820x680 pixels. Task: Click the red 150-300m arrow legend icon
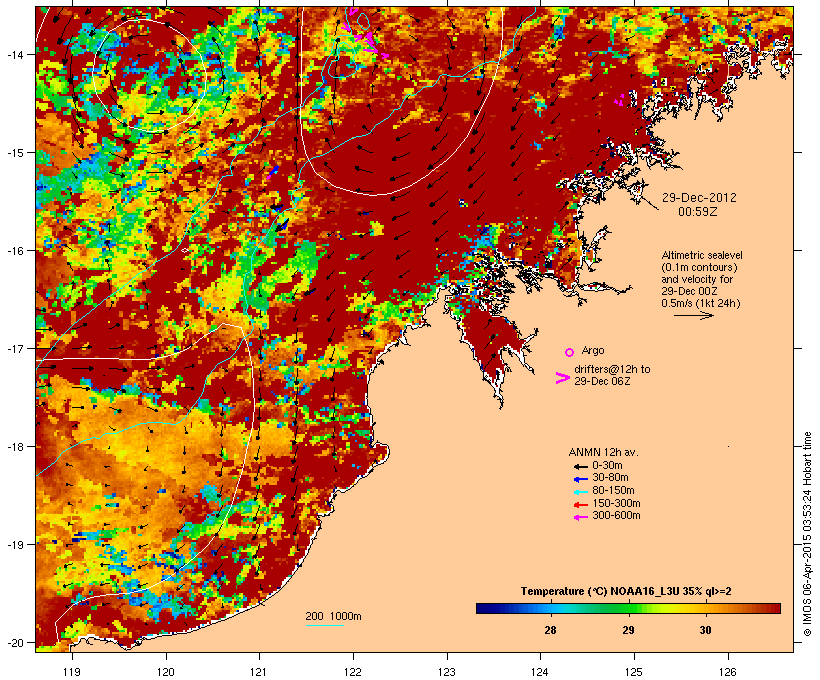[580, 505]
